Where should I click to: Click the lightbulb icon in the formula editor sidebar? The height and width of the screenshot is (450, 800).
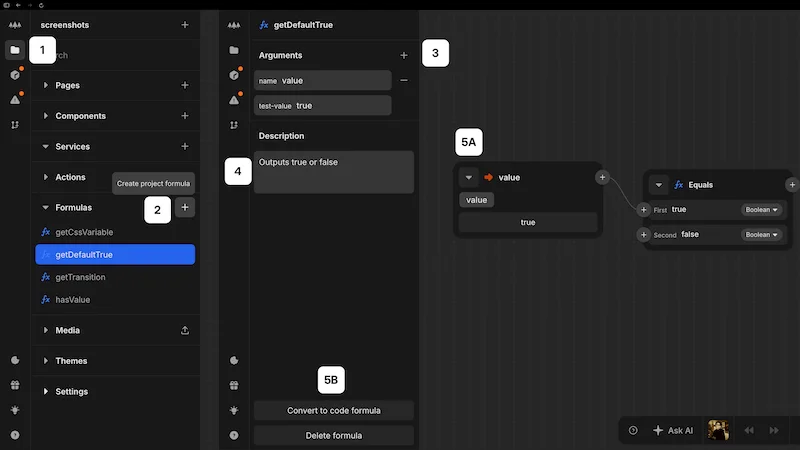click(x=234, y=410)
